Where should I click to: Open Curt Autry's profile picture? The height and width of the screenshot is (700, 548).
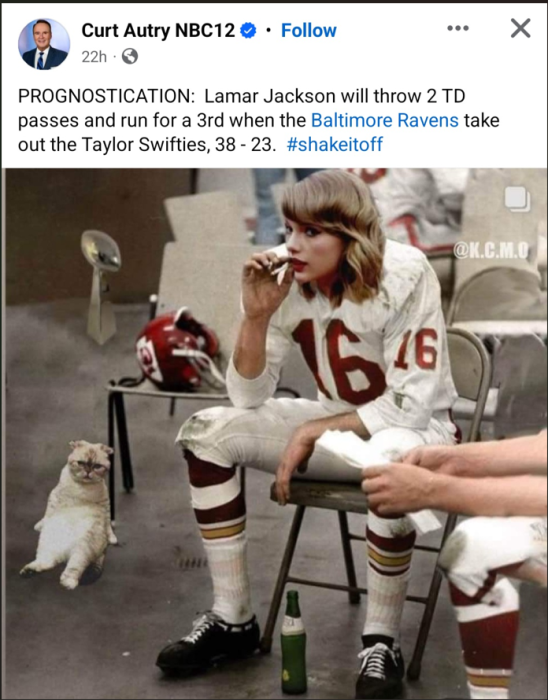pyautogui.click(x=44, y=44)
